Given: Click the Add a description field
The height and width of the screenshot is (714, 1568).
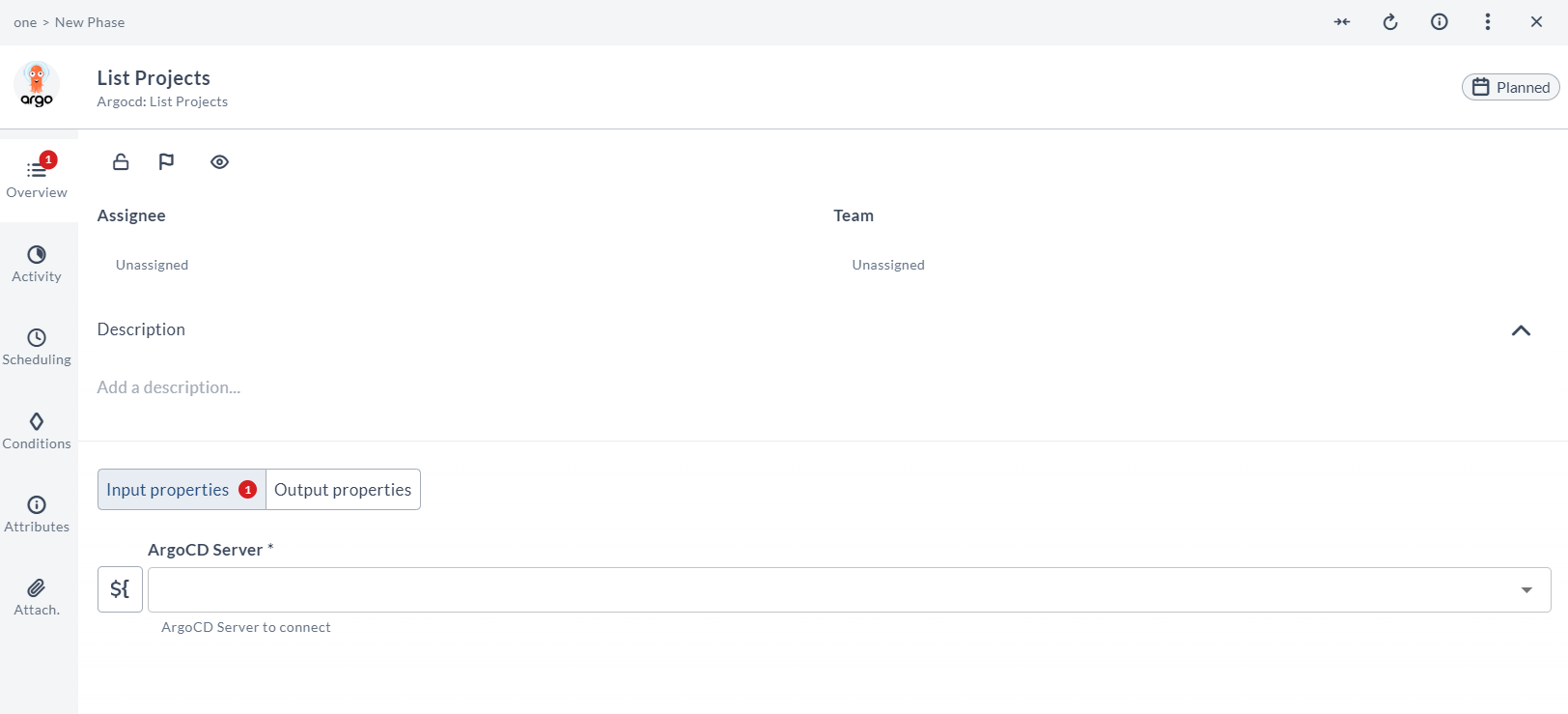Looking at the screenshot, I should 169,387.
